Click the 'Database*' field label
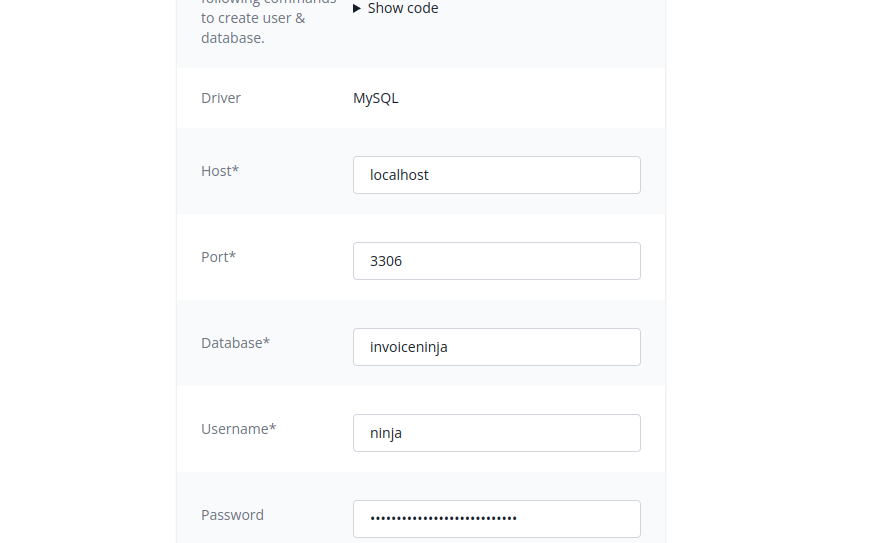880x543 pixels. click(235, 343)
